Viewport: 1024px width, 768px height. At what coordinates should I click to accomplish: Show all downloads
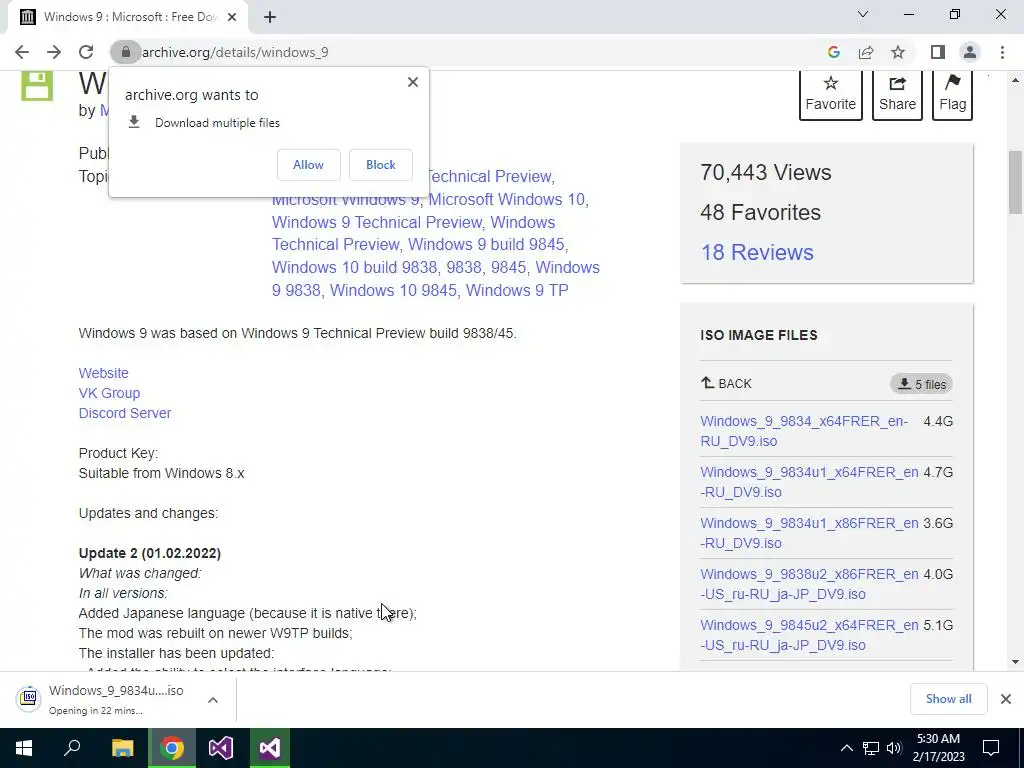[x=948, y=699]
